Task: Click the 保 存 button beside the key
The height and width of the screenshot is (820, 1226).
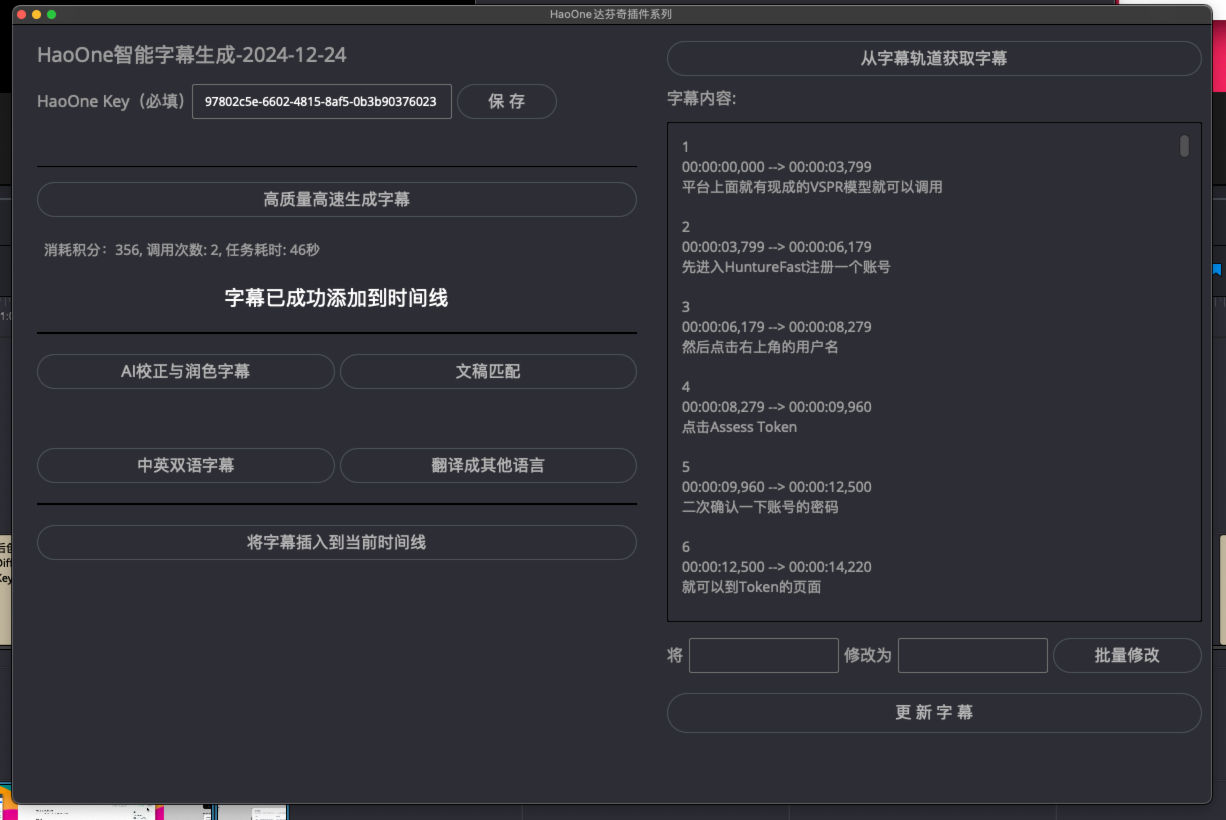Action: click(x=507, y=101)
